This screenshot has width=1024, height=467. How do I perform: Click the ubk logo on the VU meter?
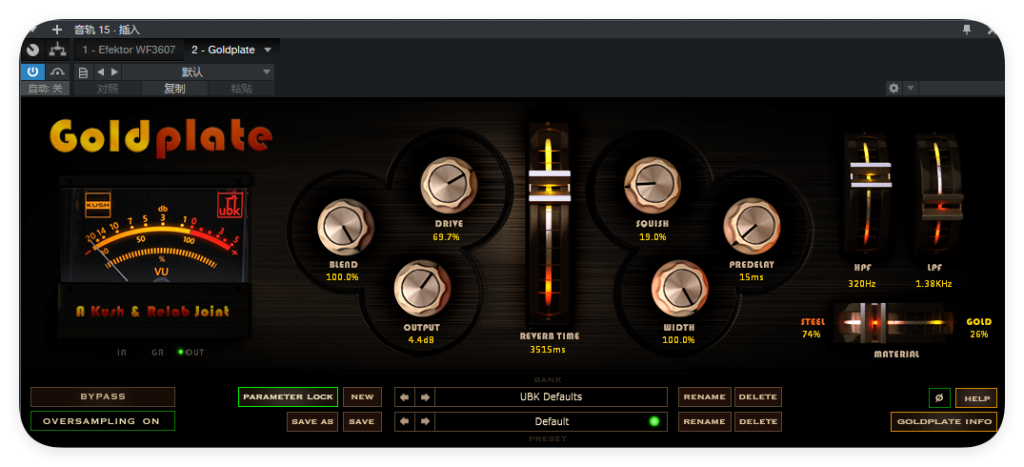229,205
